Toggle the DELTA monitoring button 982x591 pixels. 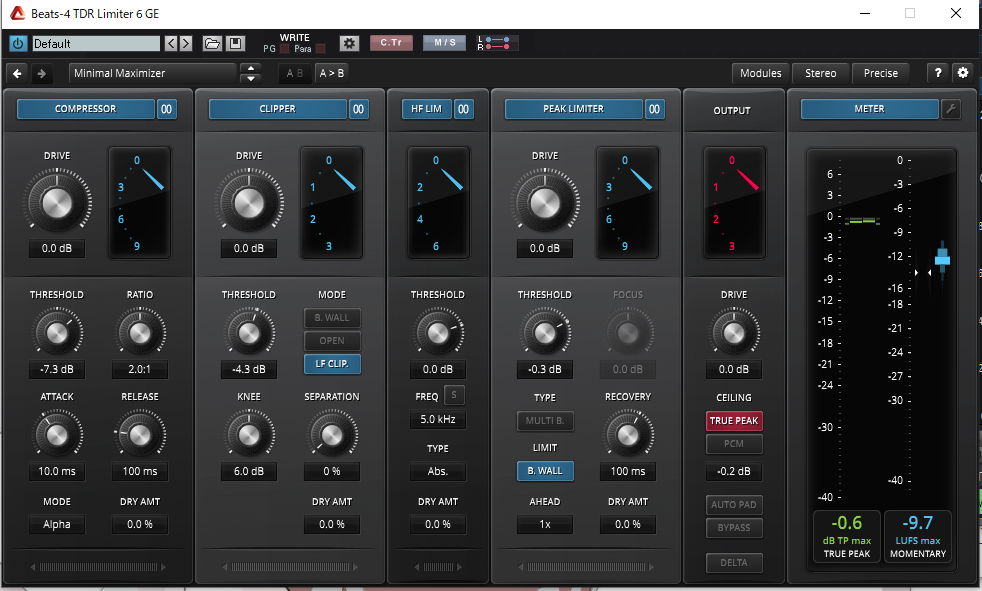pyautogui.click(x=734, y=563)
